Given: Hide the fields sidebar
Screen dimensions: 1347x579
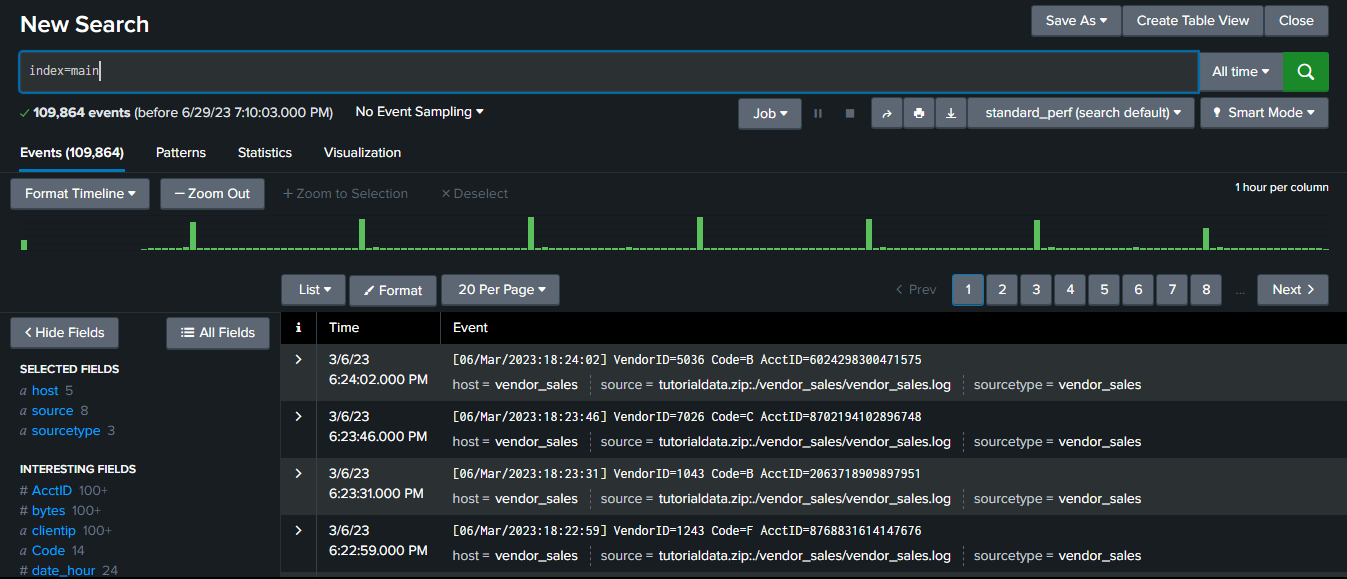Looking at the screenshot, I should [64, 332].
